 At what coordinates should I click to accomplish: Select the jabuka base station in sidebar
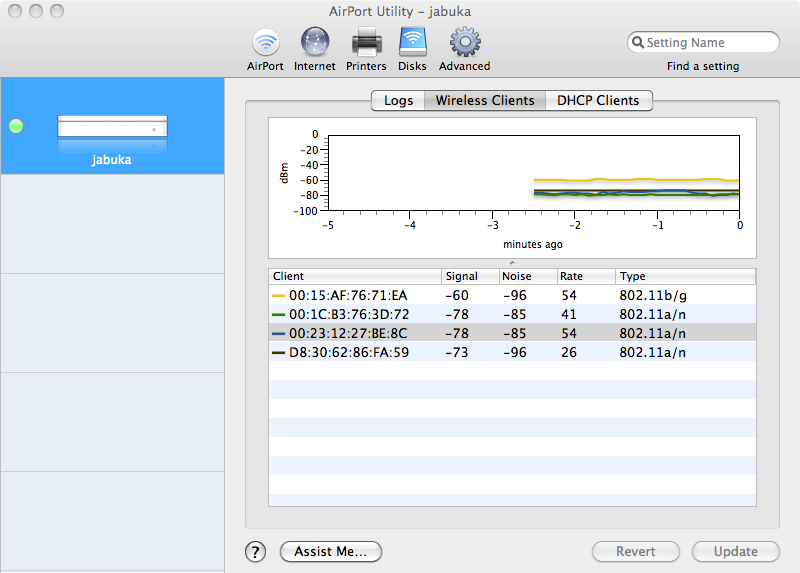point(112,126)
